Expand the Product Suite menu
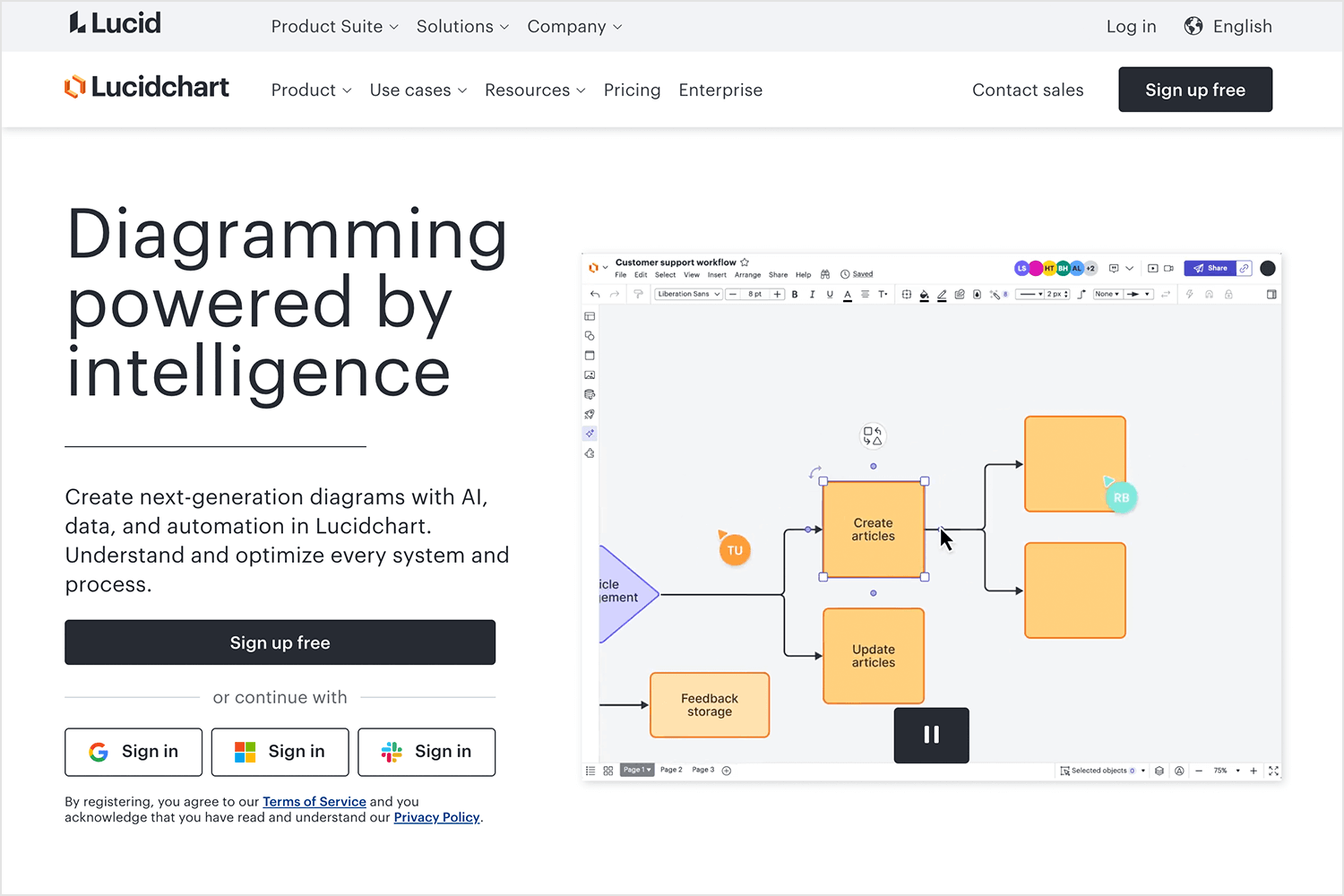Screen dimensions: 1344x896 [335, 27]
